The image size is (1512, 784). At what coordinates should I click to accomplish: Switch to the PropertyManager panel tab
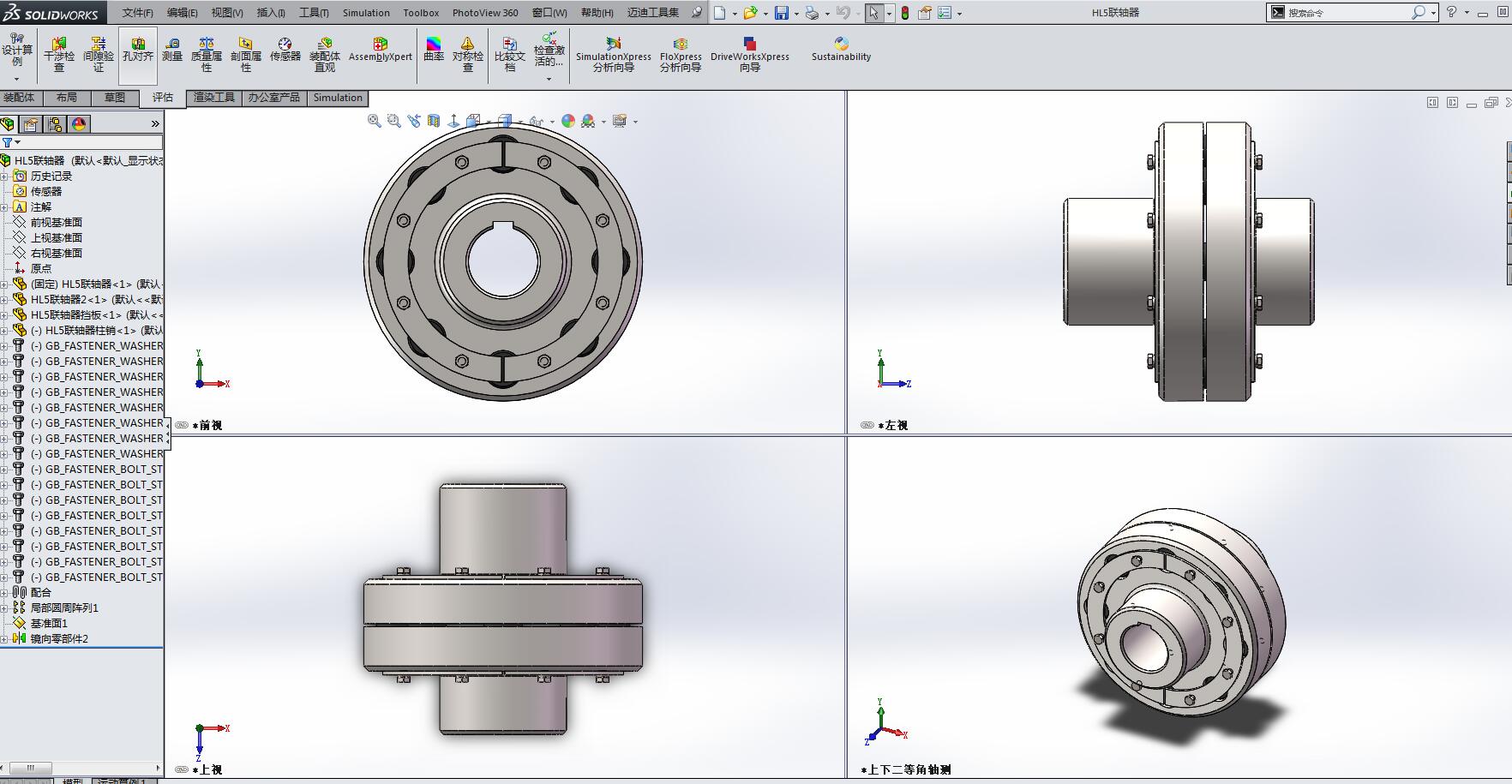coord(31,124)
